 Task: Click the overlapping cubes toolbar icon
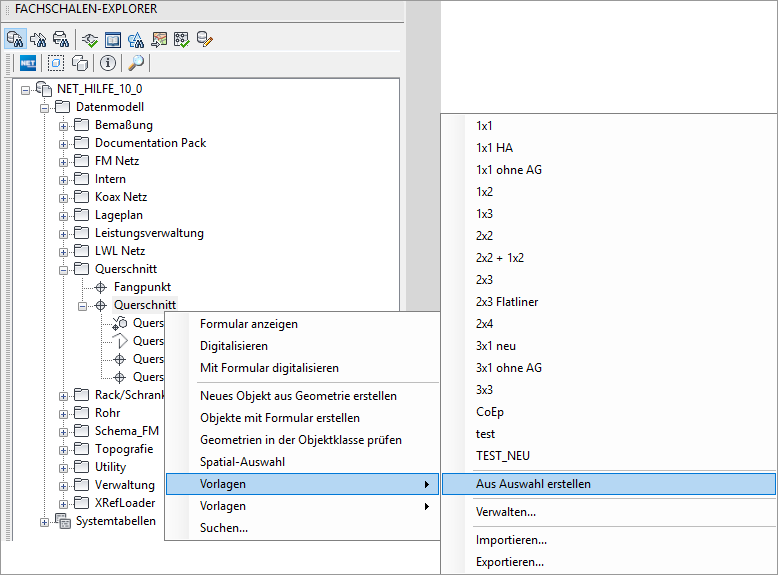coord(80,63)
